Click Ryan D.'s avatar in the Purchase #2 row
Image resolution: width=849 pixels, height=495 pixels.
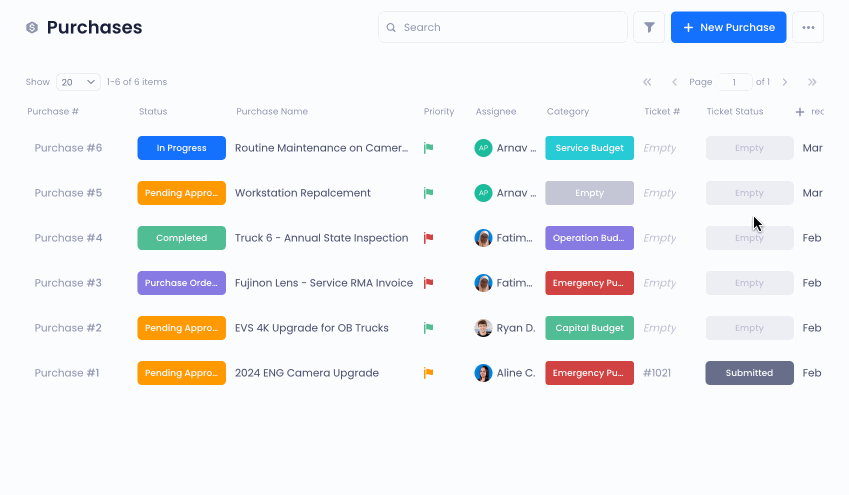[x=484, y=328]
